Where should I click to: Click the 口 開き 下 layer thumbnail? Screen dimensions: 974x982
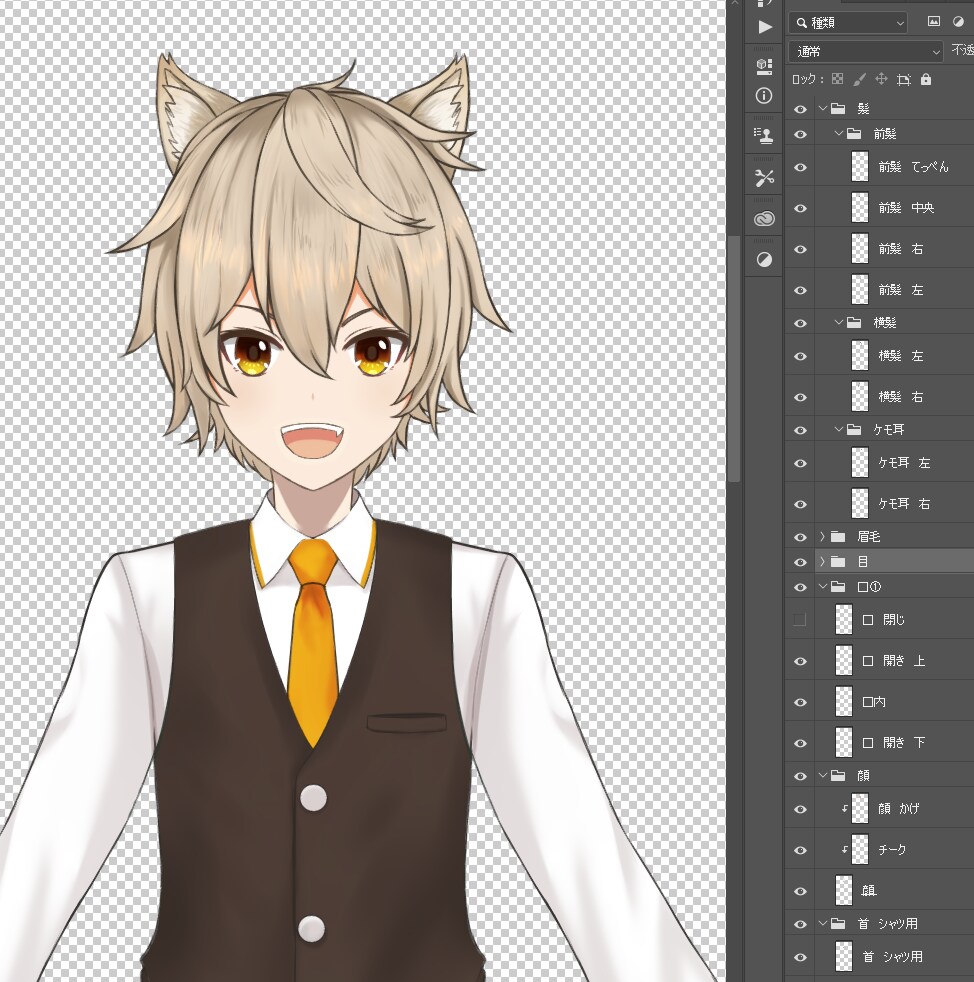click(844, 743)
